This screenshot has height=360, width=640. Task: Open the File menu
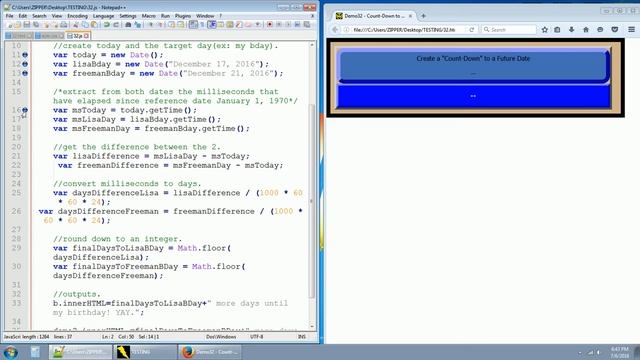click(x=9, y=16)
